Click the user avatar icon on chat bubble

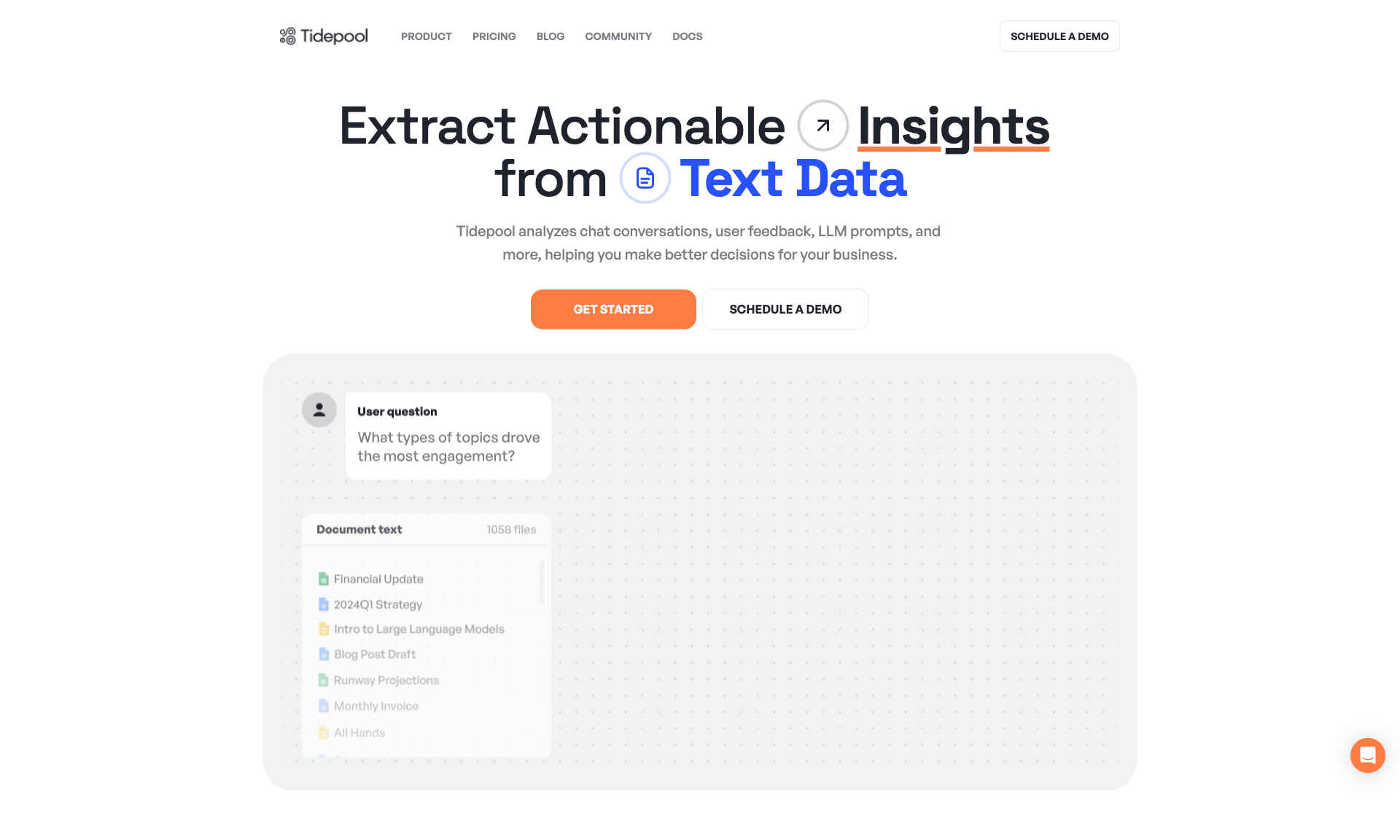[318, 409]
